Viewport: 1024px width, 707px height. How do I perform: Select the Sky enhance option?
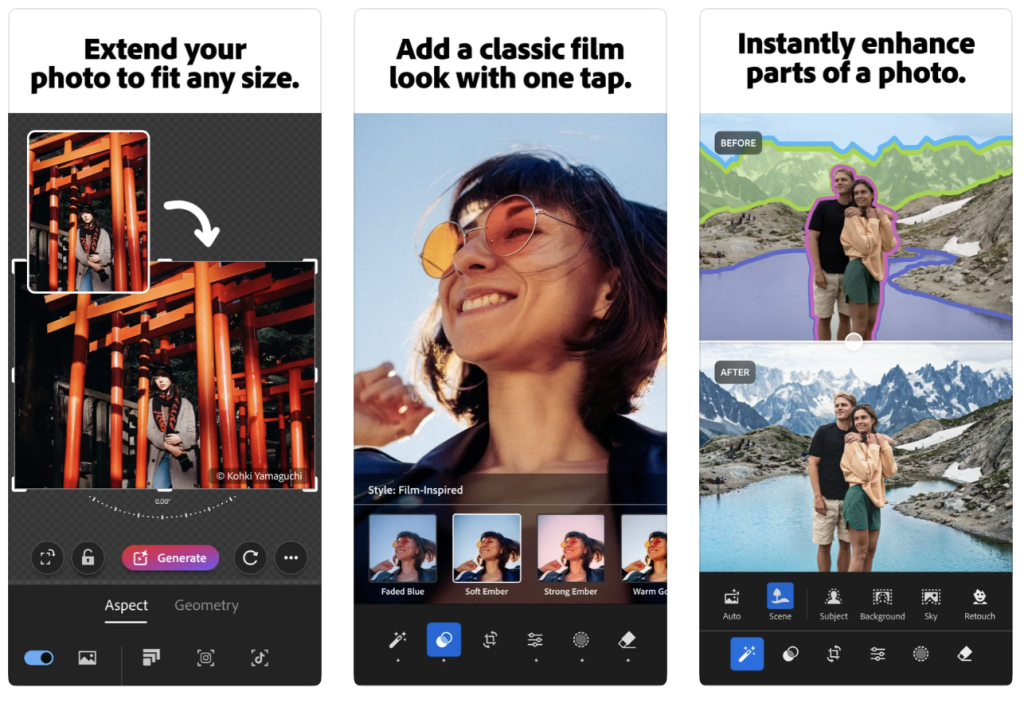click(931, 604)
